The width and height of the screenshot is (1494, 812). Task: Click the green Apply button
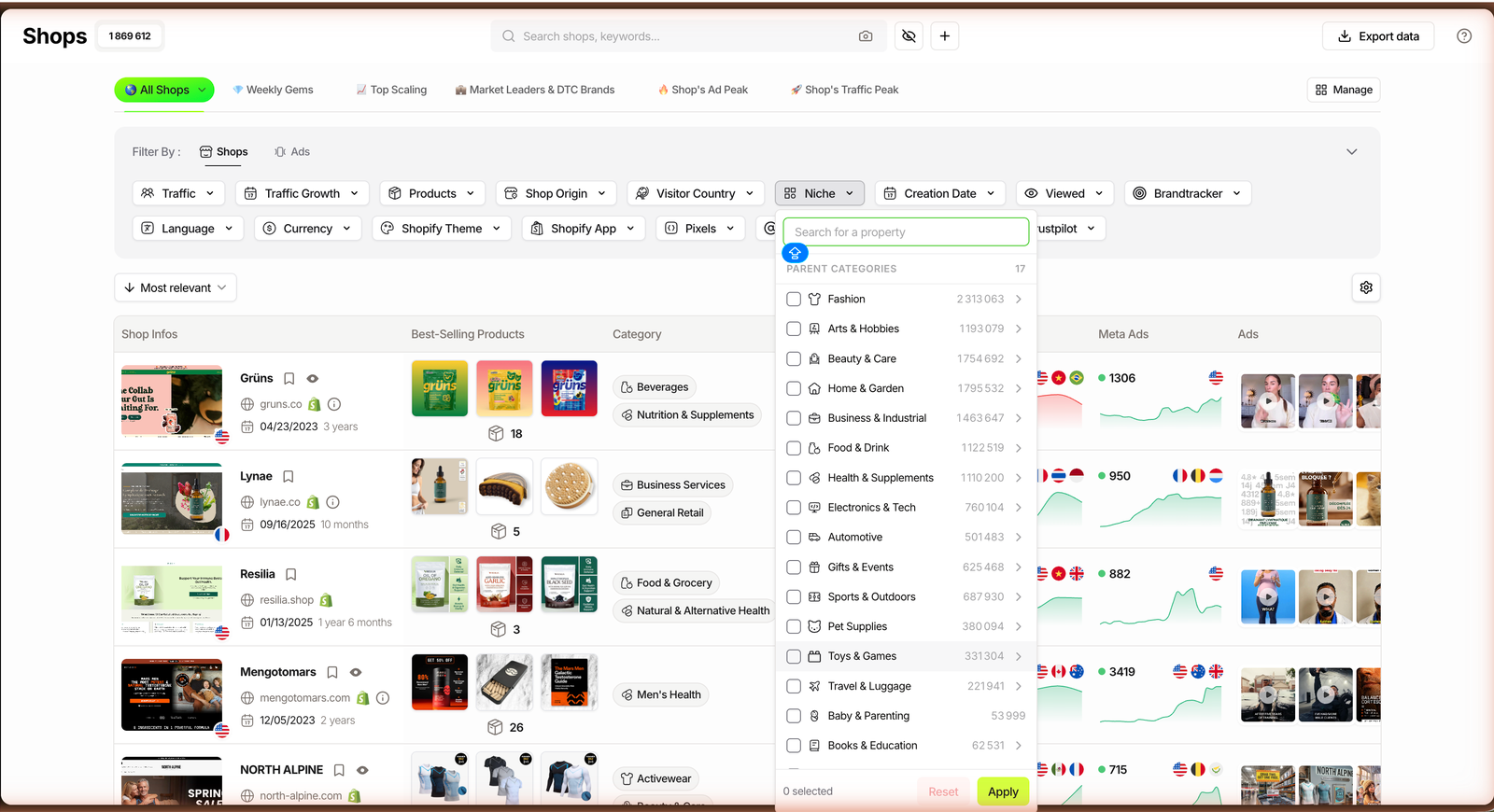pos(1003,791)
